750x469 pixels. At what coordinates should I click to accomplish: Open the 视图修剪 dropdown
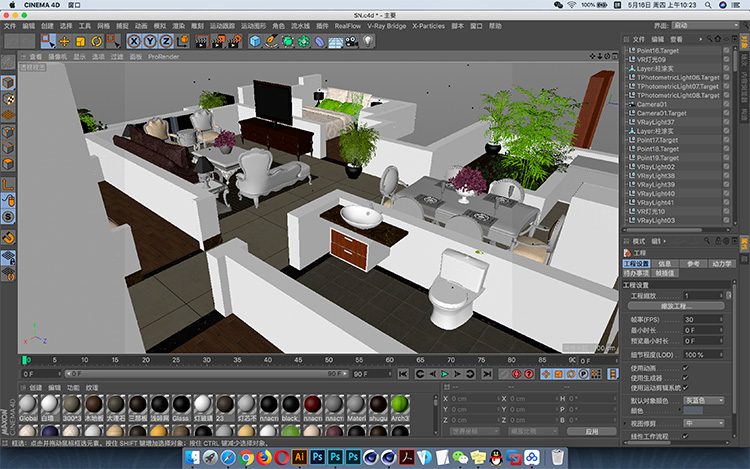[704, 423]
